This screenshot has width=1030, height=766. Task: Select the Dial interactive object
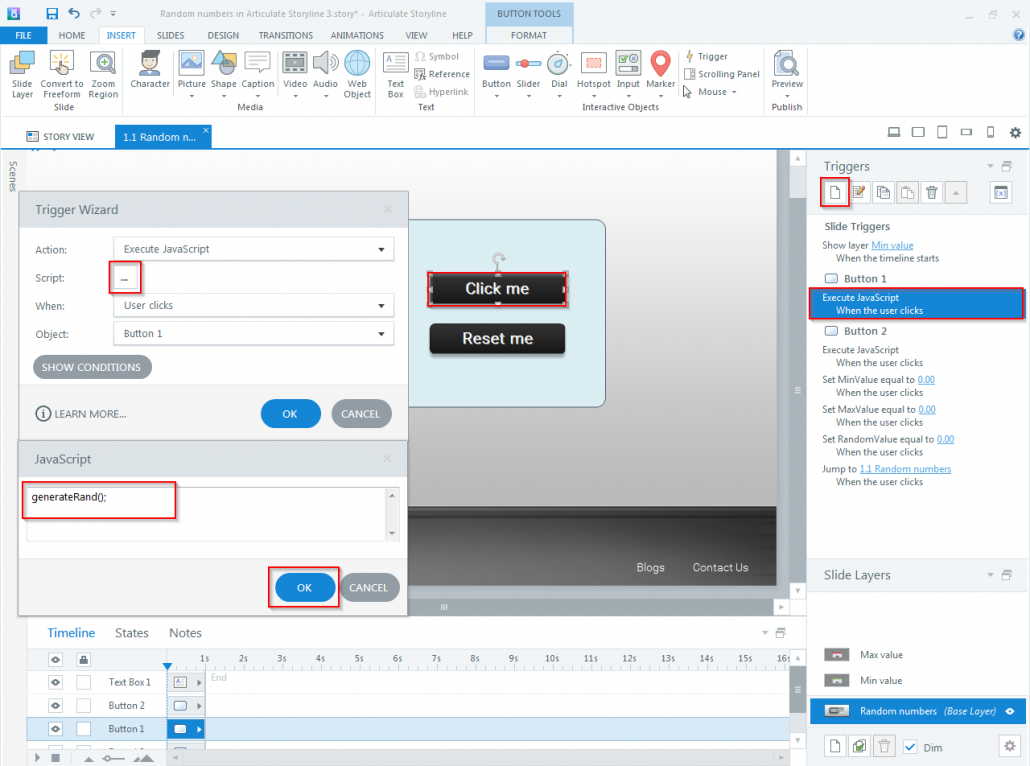click(x=559, y=70)
